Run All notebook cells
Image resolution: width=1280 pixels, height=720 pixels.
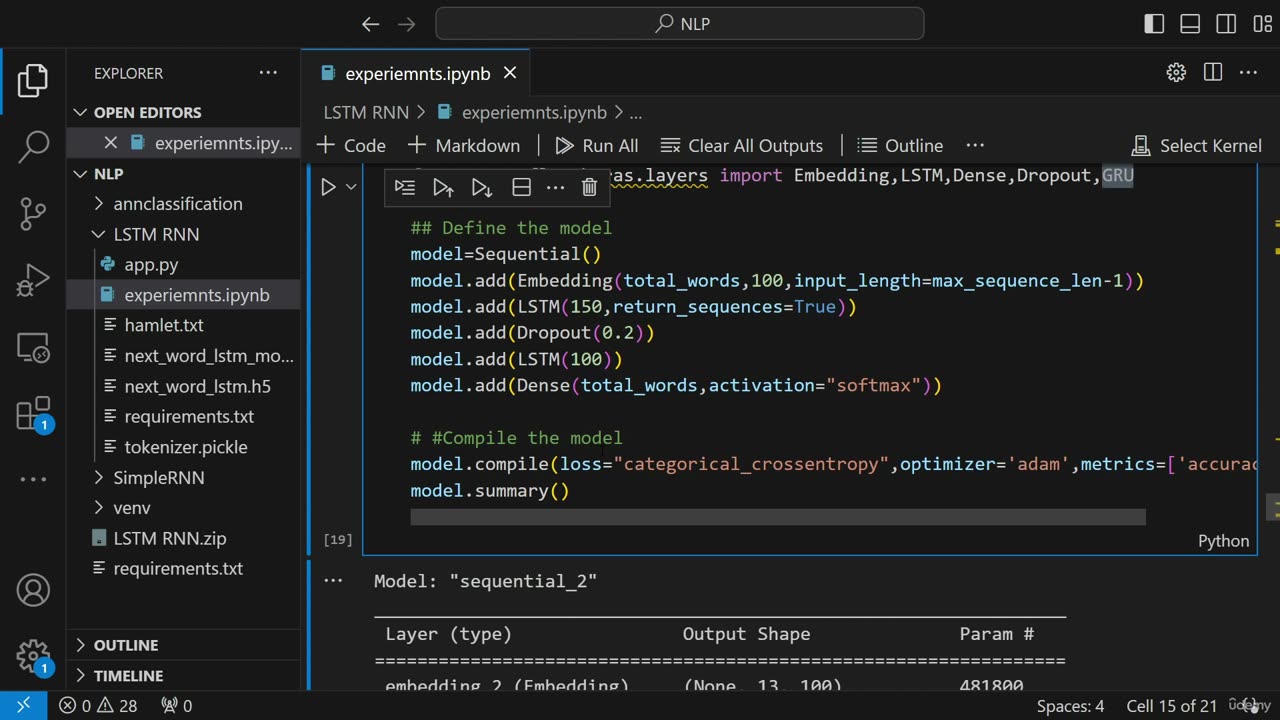point(597,145)
